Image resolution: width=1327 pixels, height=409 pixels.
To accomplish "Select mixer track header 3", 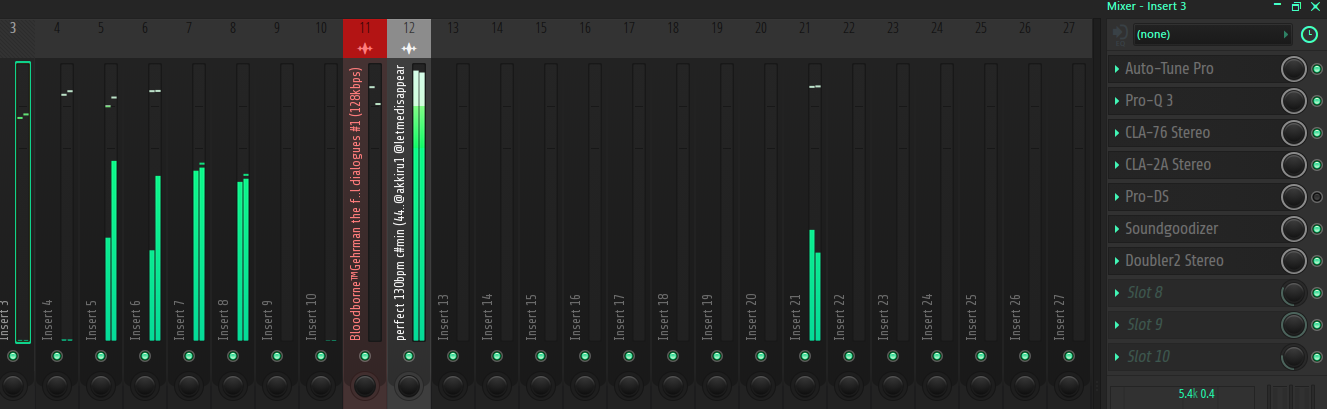I will [x=14, y=28].
